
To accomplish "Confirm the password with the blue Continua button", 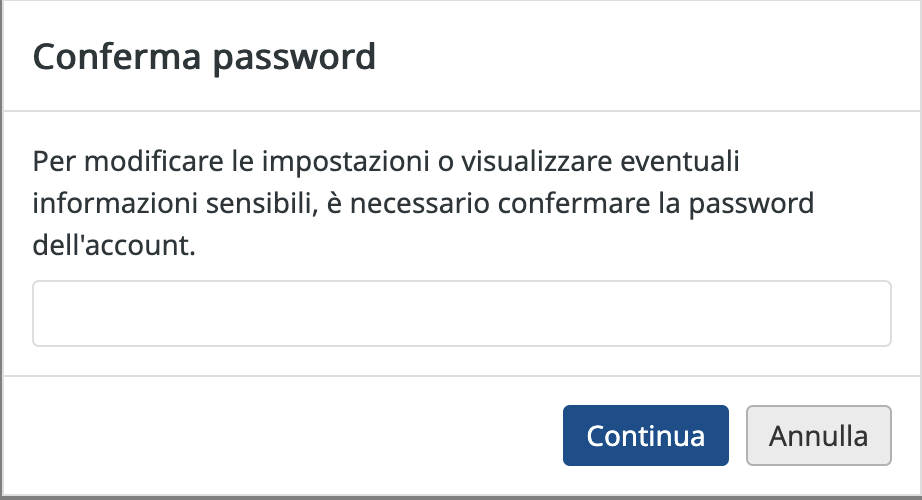I will [646, 435].
